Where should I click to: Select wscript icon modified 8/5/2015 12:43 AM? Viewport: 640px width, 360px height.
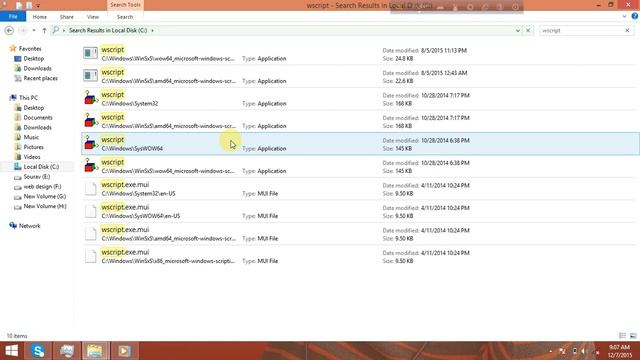pyautogui.click(x=90, y=75)
